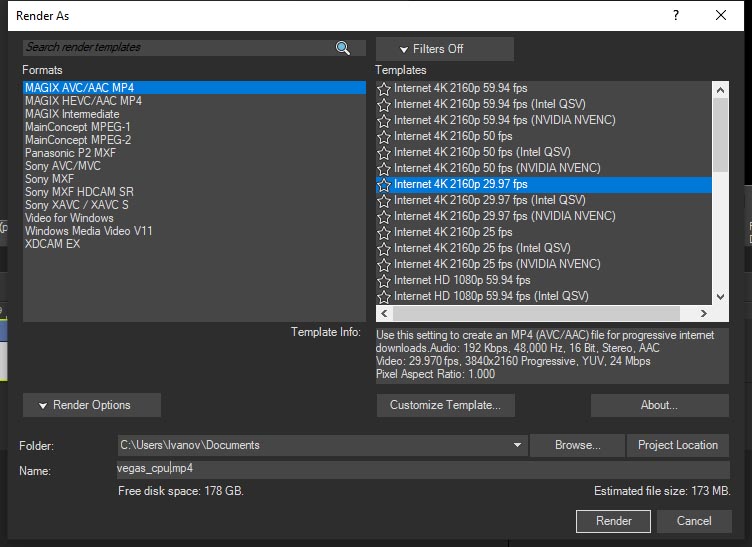
Task: Open the dialog help question mark
Action: coord(676,15)
